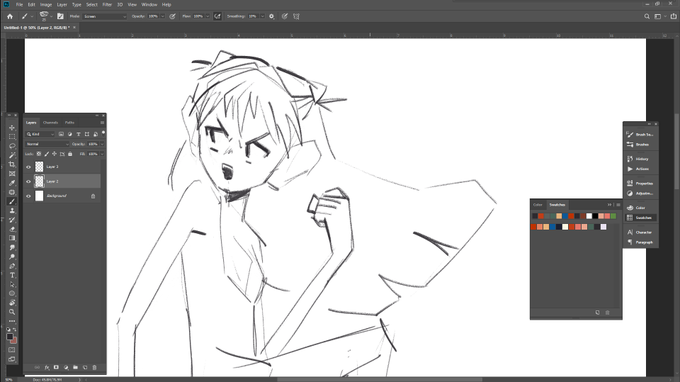Open the Flow dropdown arrow
Image resolution: width=680 pixels, height=382 pixels.
point(208,16)
